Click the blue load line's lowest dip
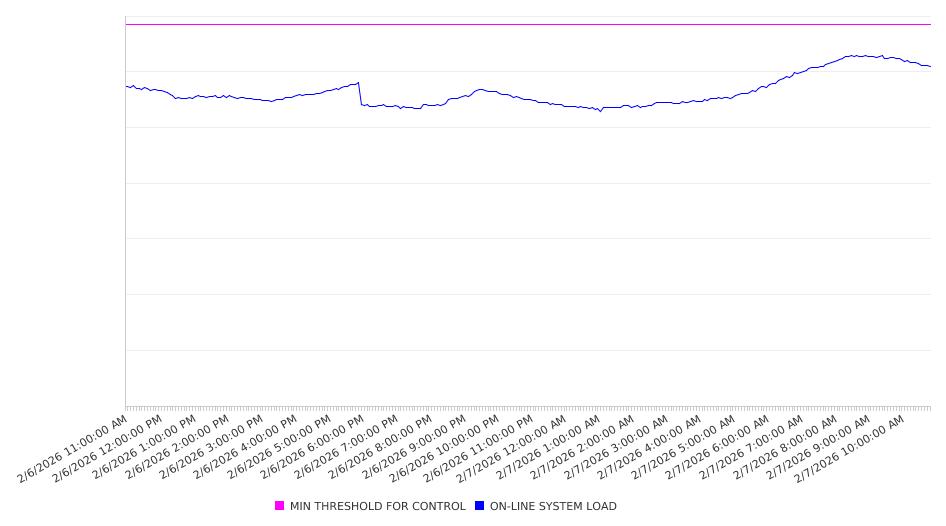 [600, 110]
